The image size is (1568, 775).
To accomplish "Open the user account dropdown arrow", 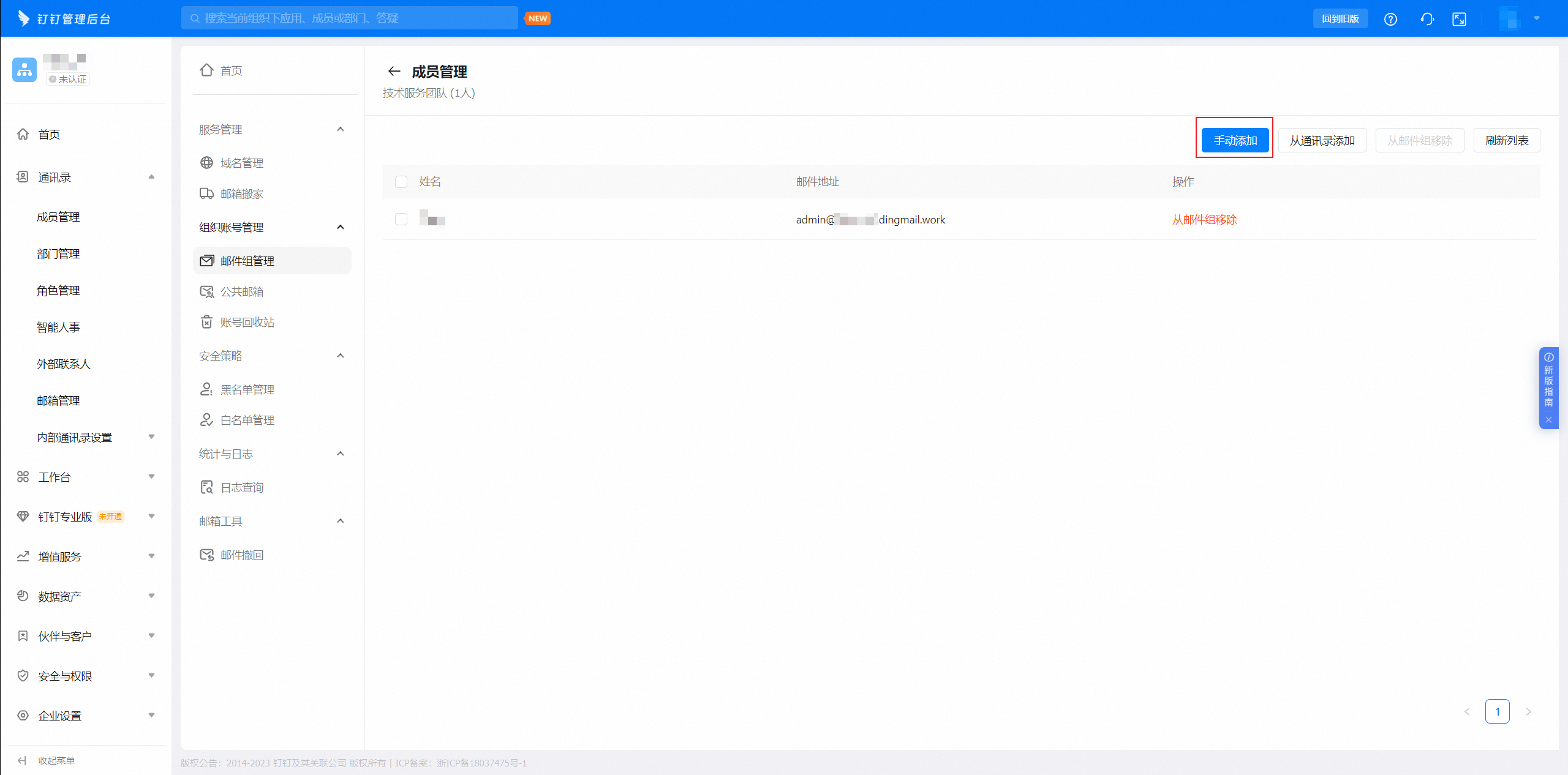I will coord(1537,18).
